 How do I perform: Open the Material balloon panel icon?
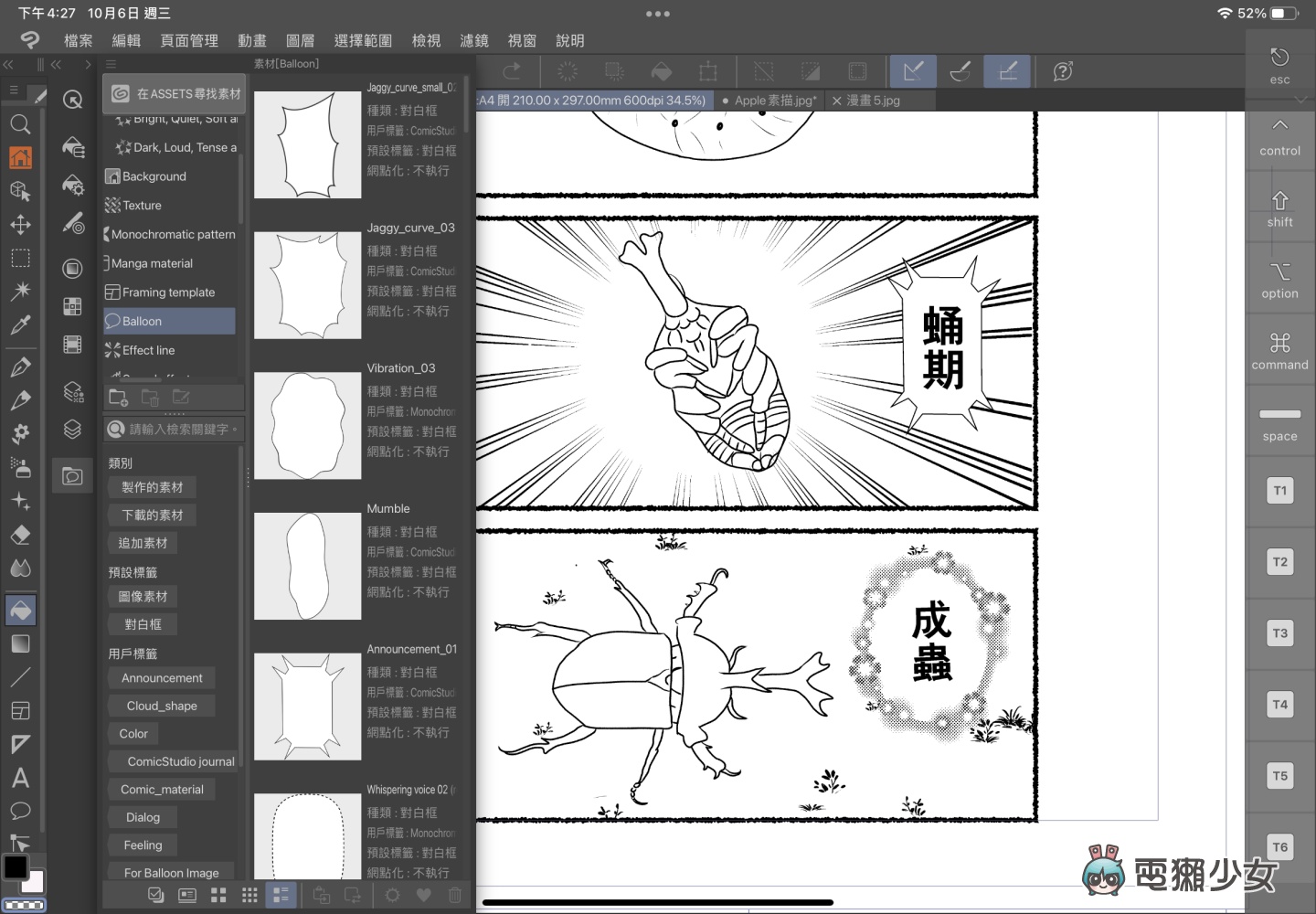[72, 476]
